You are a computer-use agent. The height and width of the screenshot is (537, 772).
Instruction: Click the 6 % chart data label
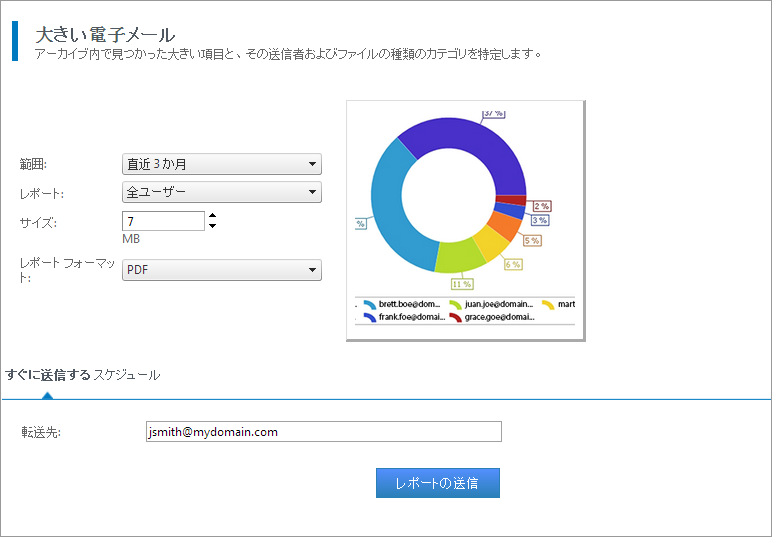coord(513,264)
